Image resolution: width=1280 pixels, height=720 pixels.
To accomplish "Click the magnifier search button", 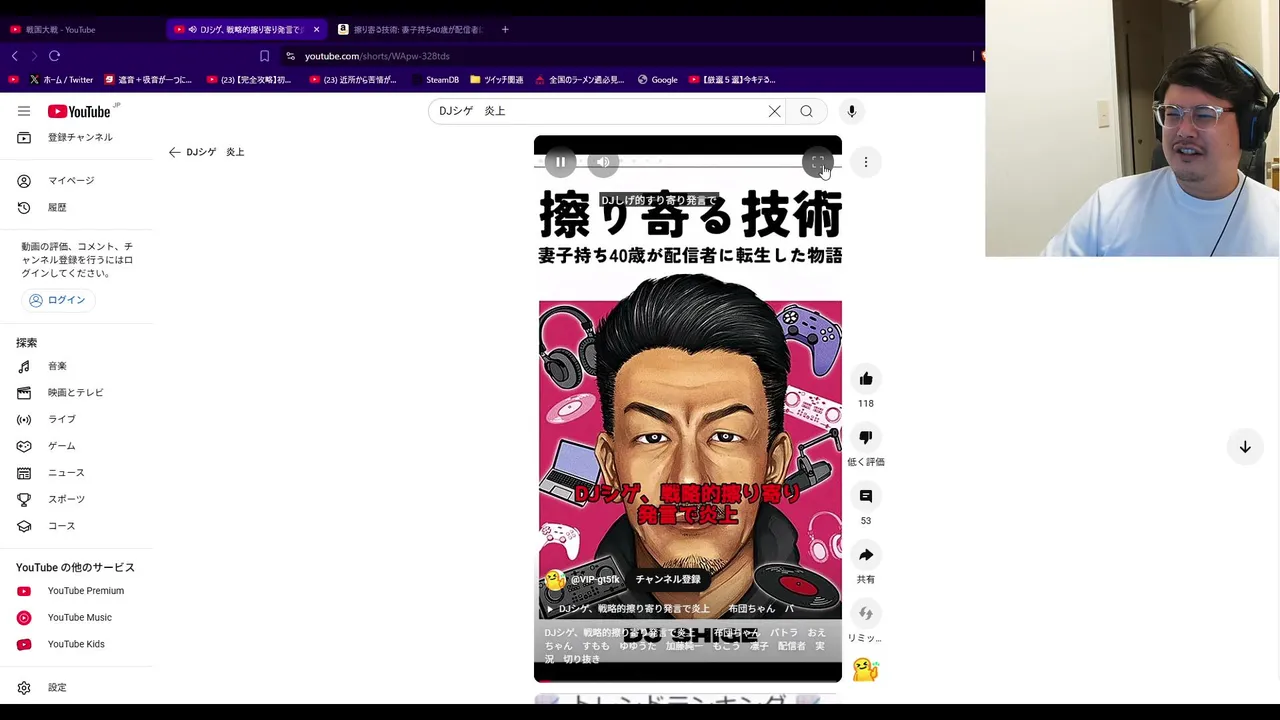I will click(x=806, y=111).
